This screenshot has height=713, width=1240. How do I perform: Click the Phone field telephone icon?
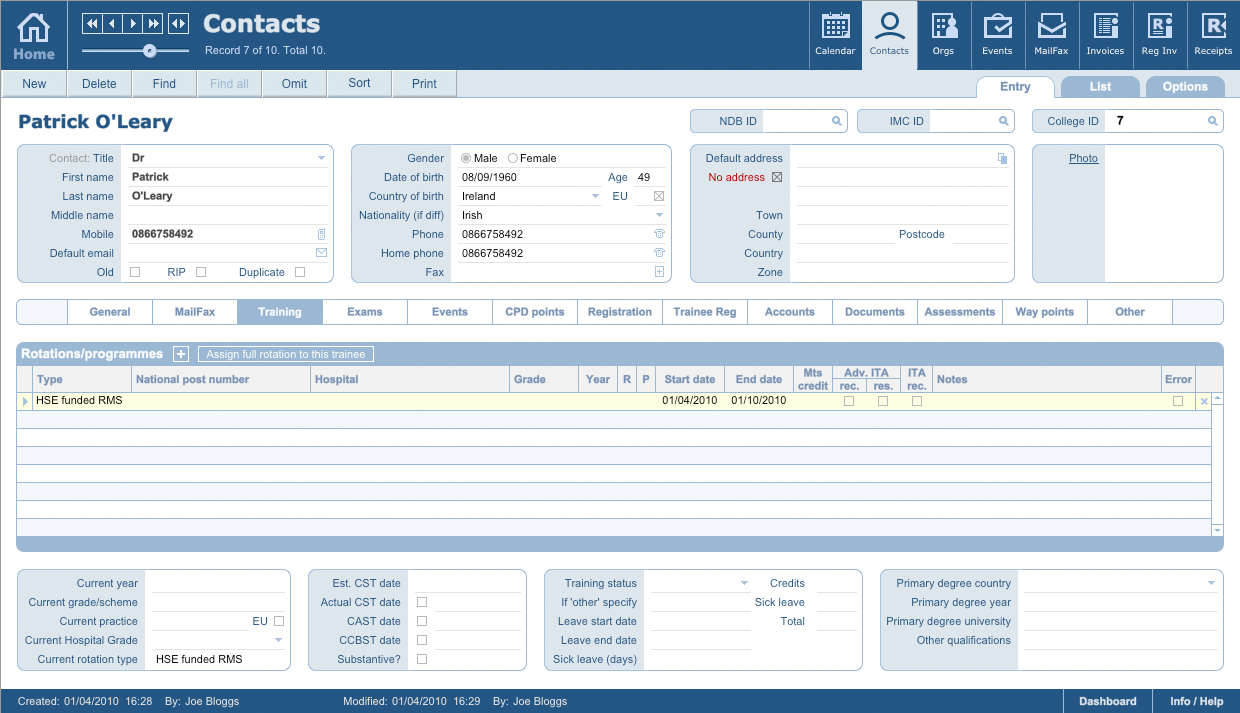[659, 234]
